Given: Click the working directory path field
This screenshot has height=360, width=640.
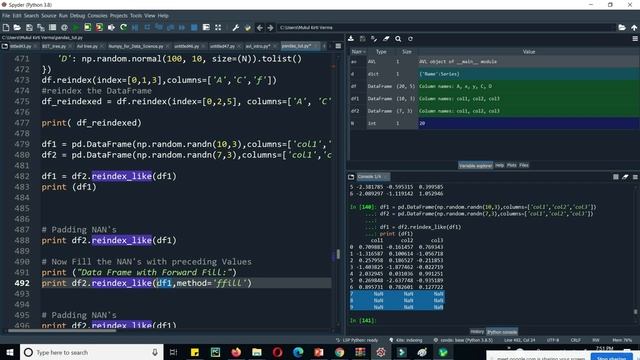Looking at the screenshot, I should 446,27.
